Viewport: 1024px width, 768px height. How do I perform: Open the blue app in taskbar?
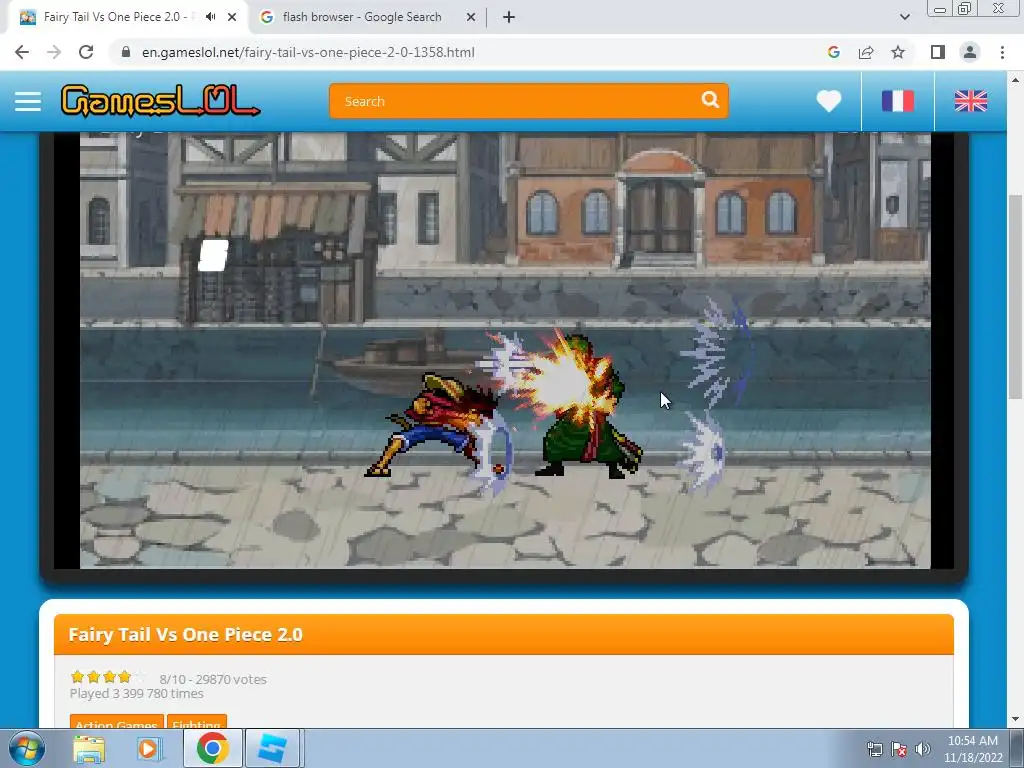pyautogui.click(x=272, y=748)
